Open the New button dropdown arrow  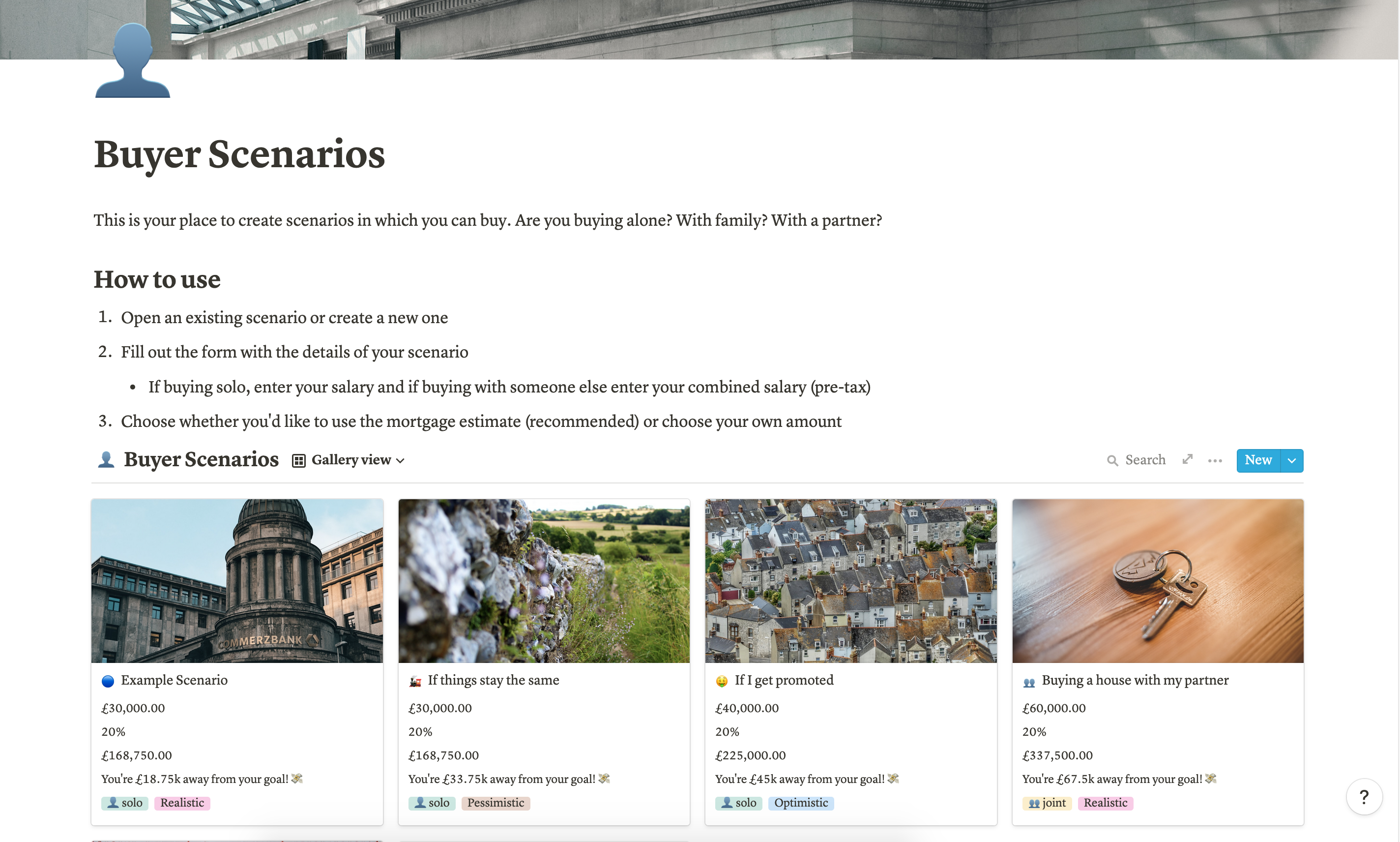coord(1291,460)
